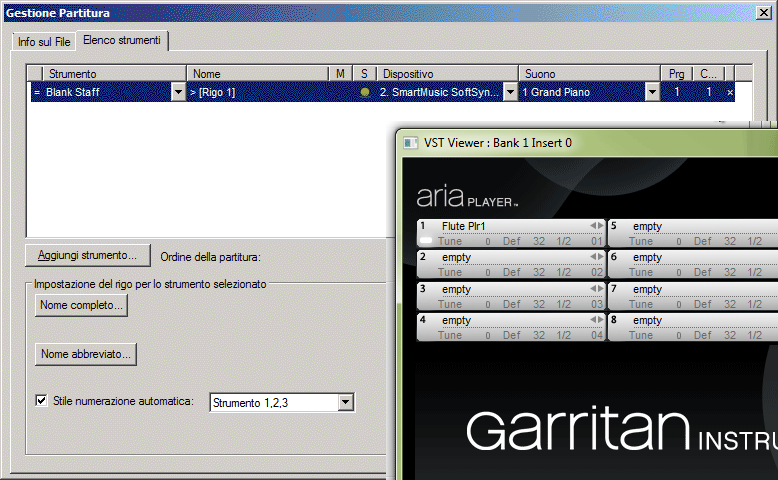Click MIDI channel 04 on slot 4
The image size is (778, 480).
click(x=597, y=336)
